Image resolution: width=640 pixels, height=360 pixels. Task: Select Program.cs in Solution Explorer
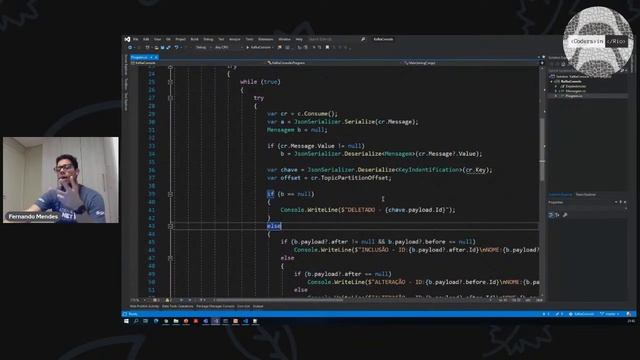[x=573, y=96]
